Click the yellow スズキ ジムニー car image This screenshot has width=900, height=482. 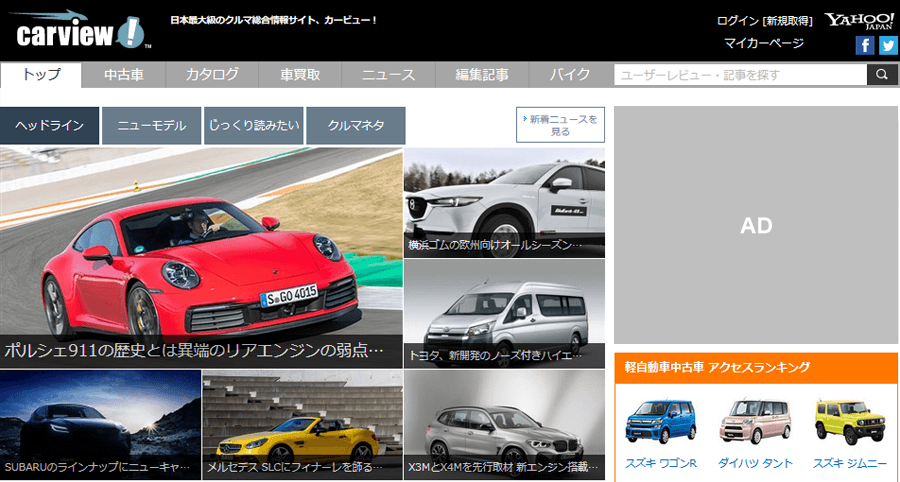click(850, 422)
